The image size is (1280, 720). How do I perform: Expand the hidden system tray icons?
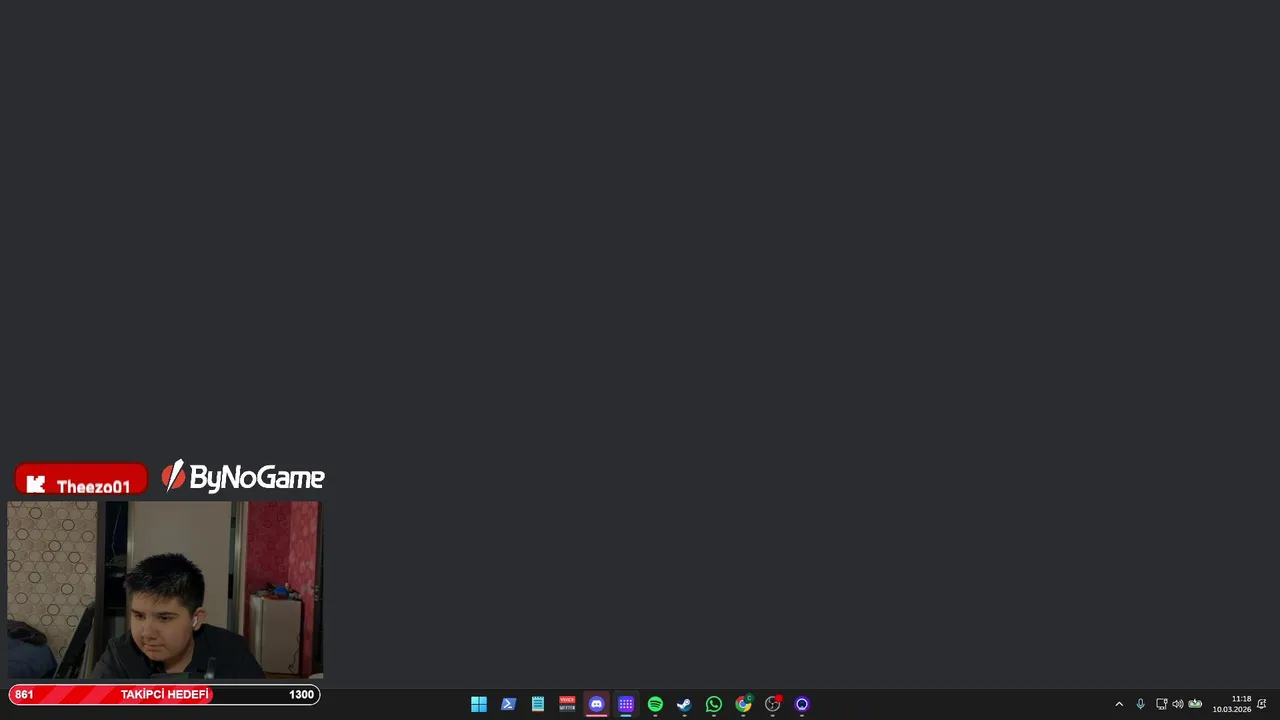[1119, 704]
